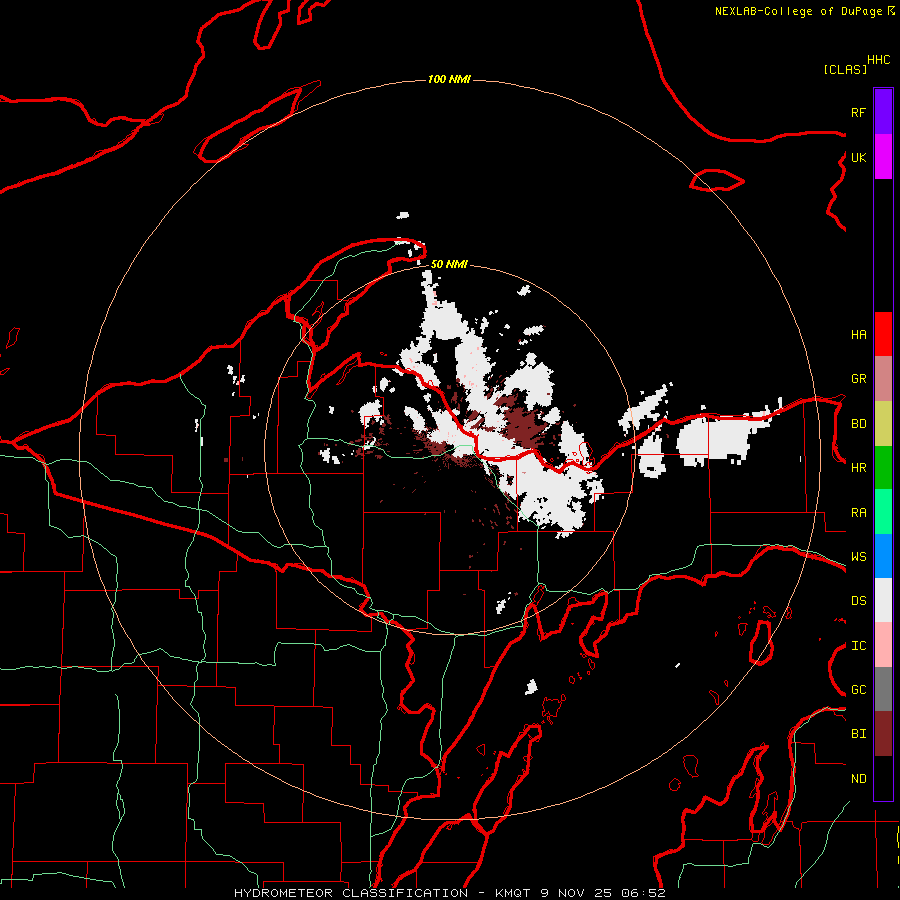Click the HA red legend swatch
900x900 pixels.
click(883, 334)
